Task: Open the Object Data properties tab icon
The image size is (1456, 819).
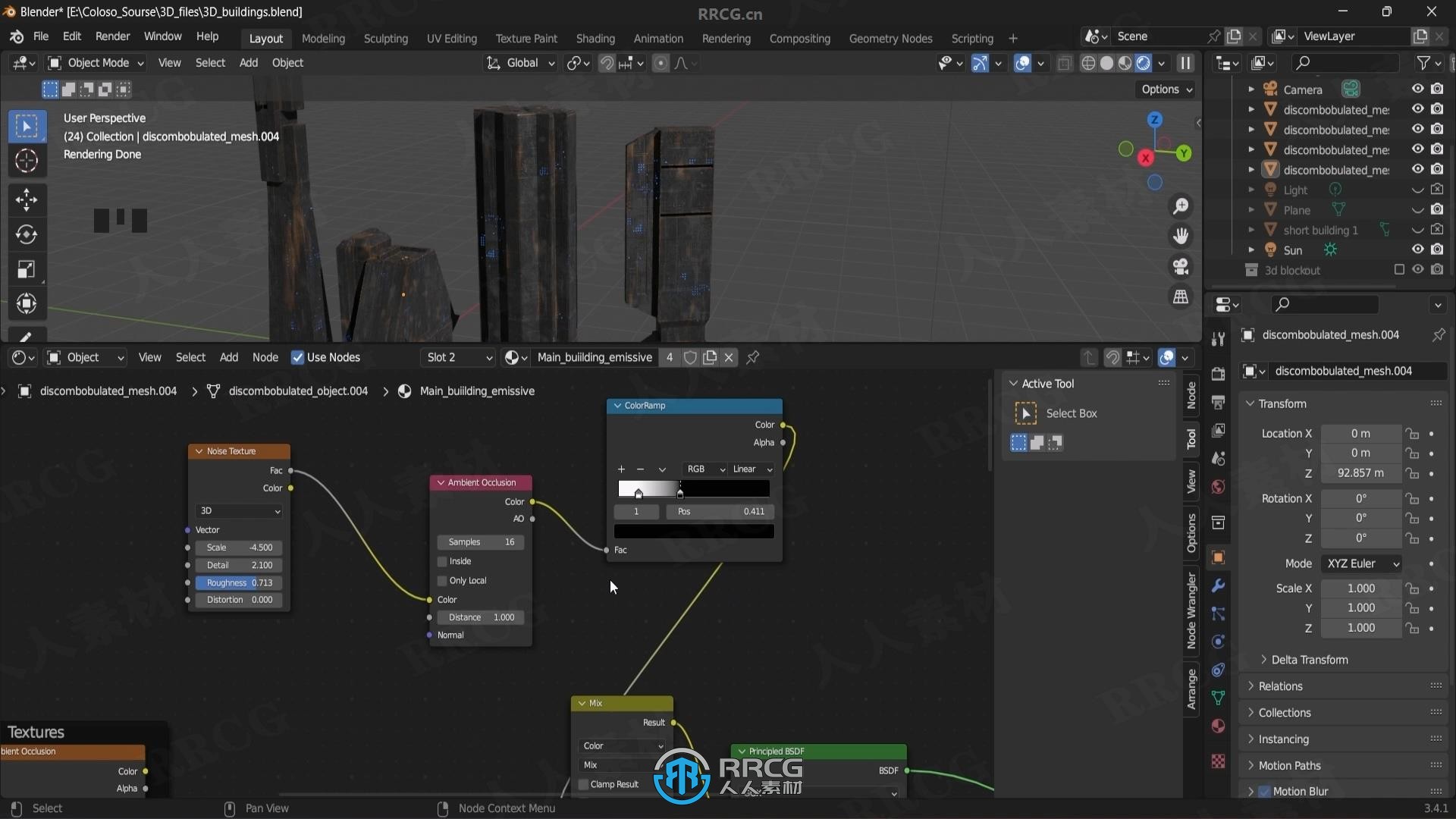Action: tap(1218, 698)
